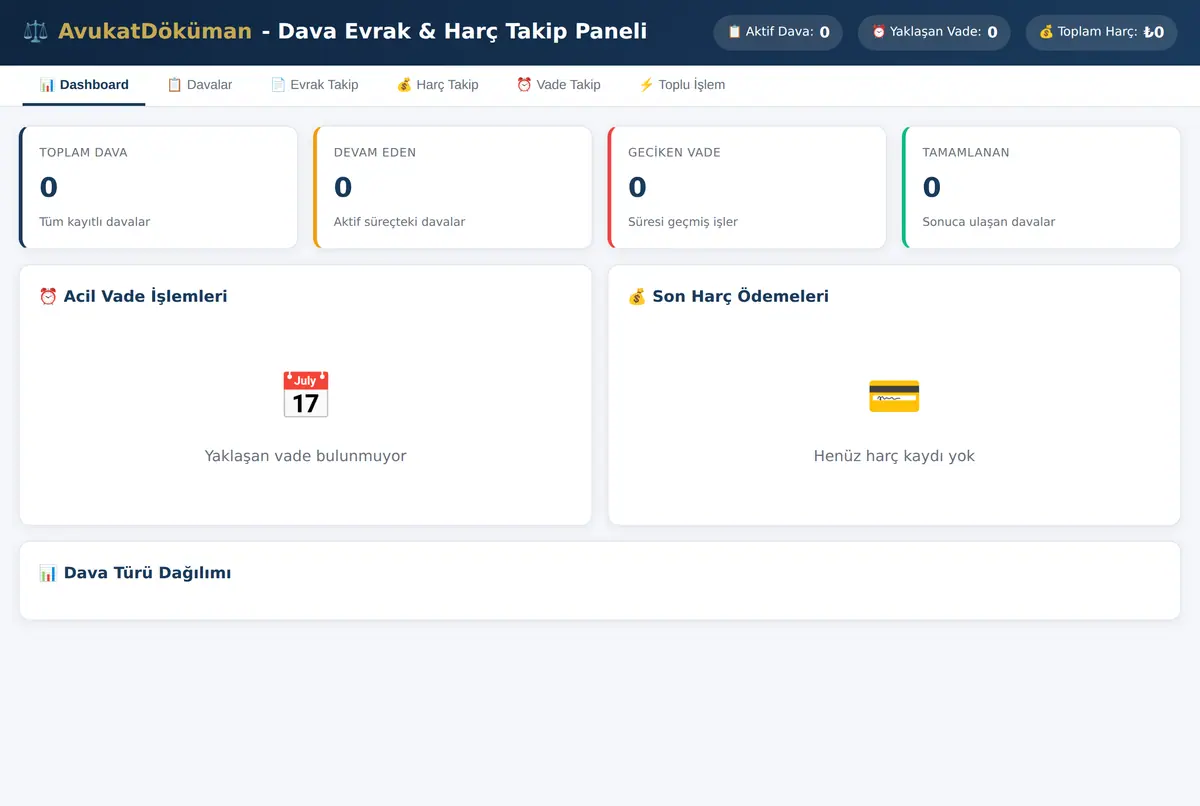Select the Dashboard tab
Image resolution: width=1200 pixels, height=806 pixels.
point(84,85)
